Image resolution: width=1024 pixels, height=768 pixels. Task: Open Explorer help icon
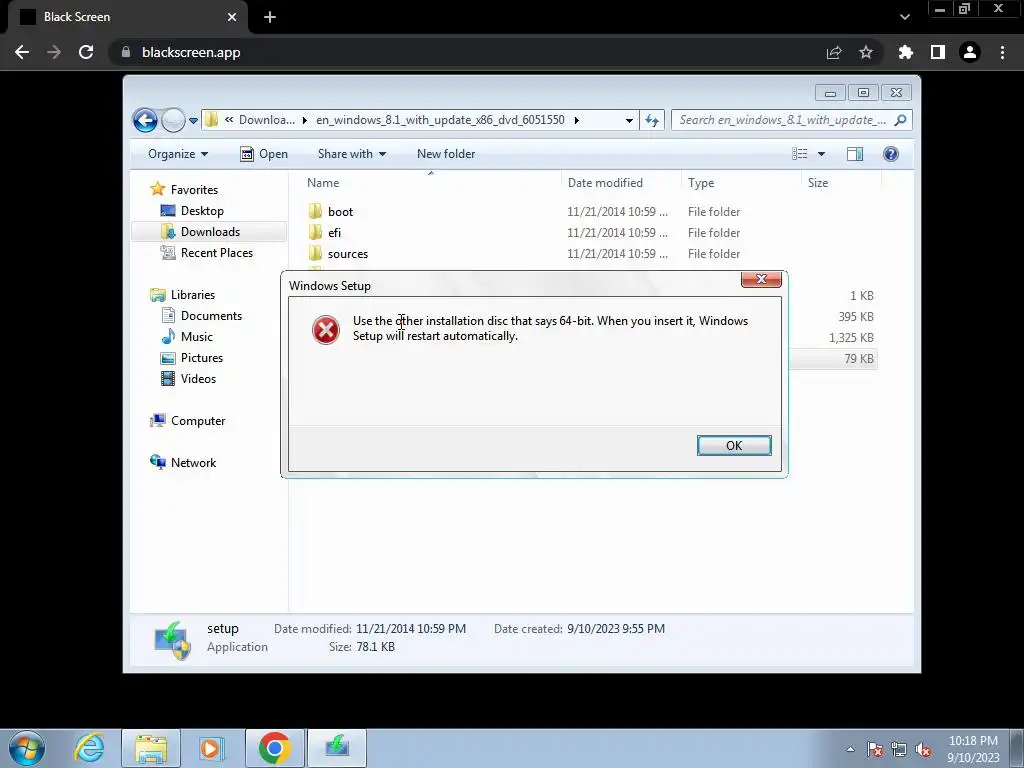click(891, 154)
